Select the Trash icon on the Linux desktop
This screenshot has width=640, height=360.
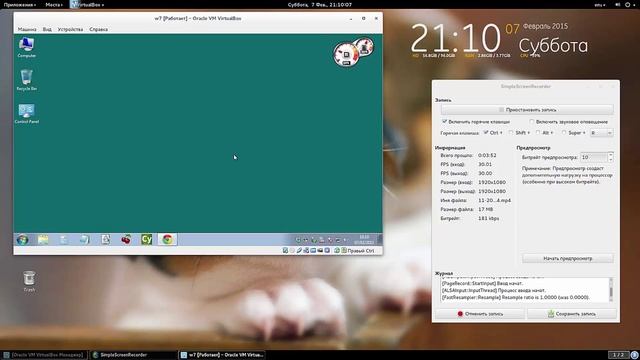tap(29, 281)
